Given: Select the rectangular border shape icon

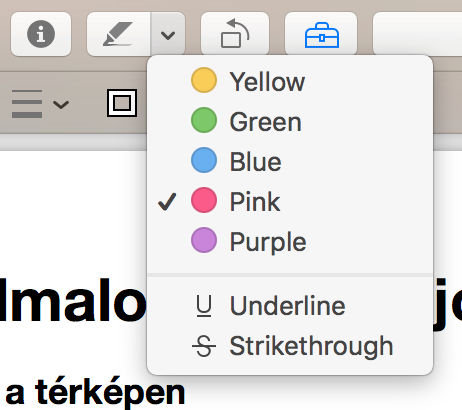Looking at the screenshot, I should pos(122,103).
